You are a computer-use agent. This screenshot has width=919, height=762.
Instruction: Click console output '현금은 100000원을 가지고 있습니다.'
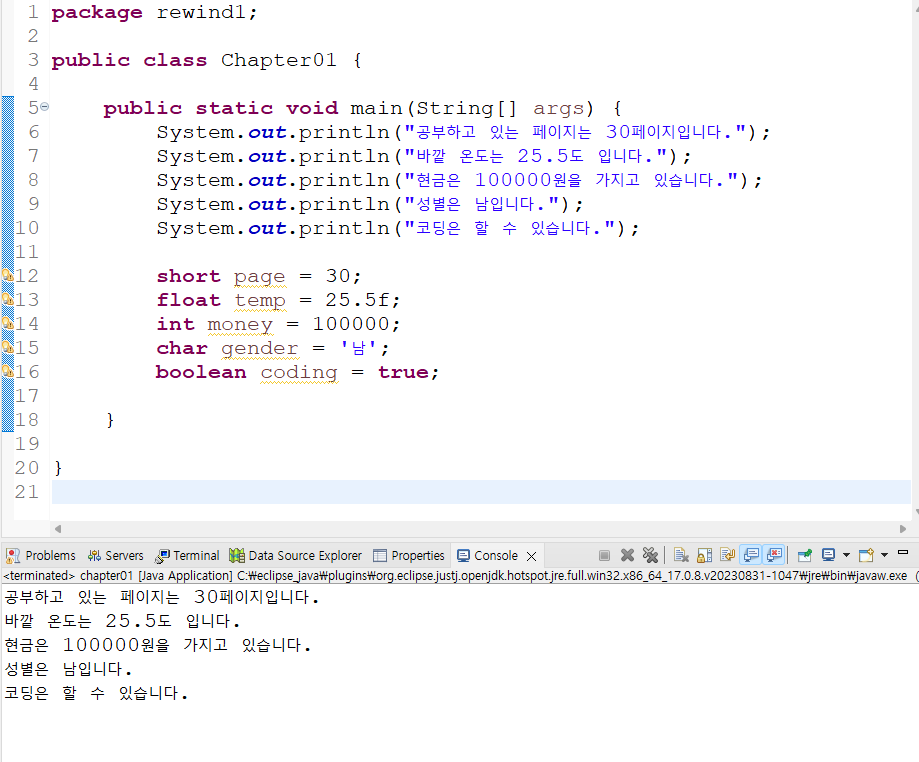pos(157,645)
